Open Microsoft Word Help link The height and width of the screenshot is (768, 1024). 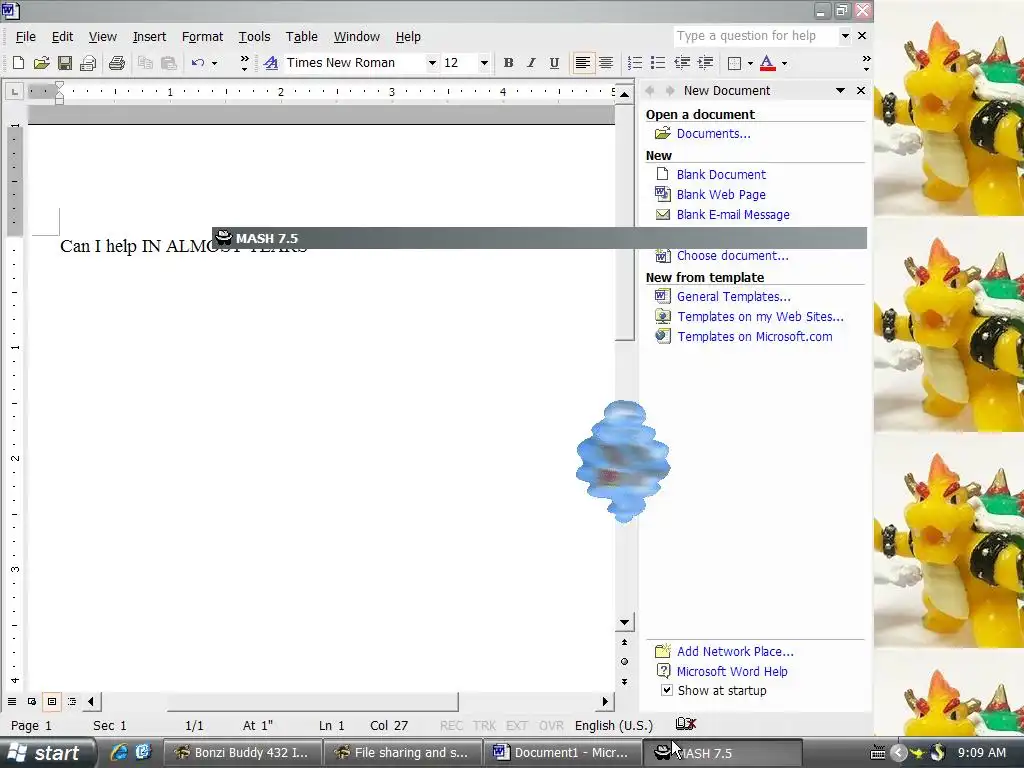pyautogui.click(x=732, y=672)
